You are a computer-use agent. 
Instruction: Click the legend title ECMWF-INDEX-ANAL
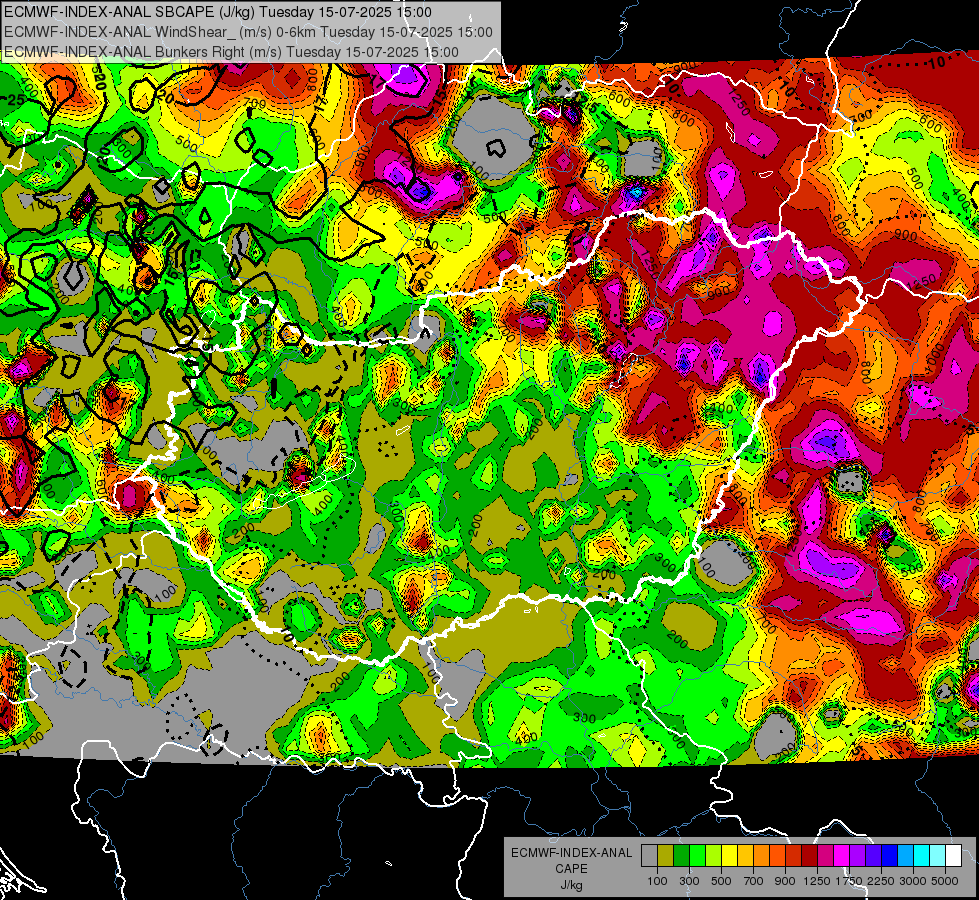(572, 853)
